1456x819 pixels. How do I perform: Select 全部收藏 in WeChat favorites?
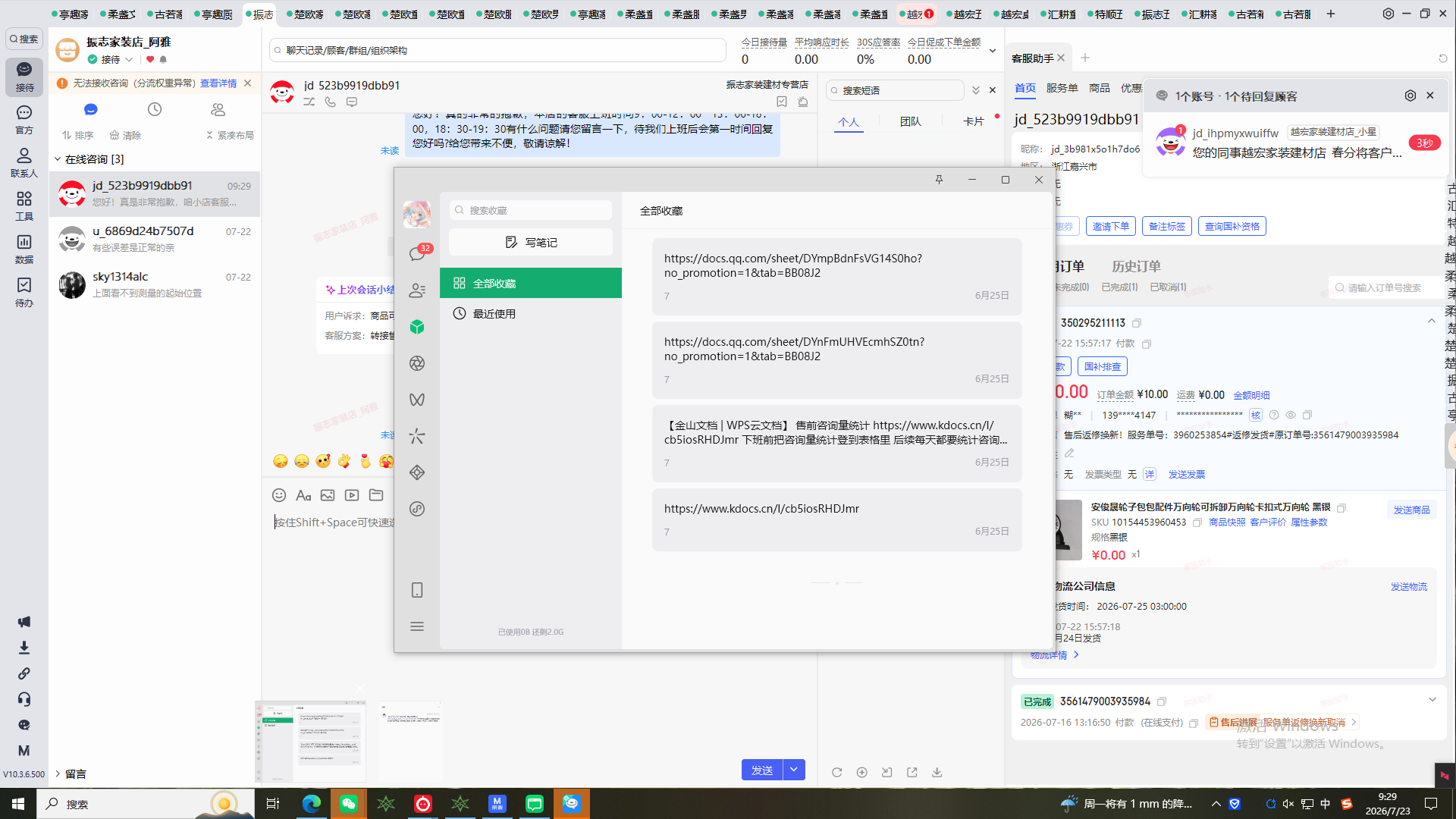click(531, 283)
